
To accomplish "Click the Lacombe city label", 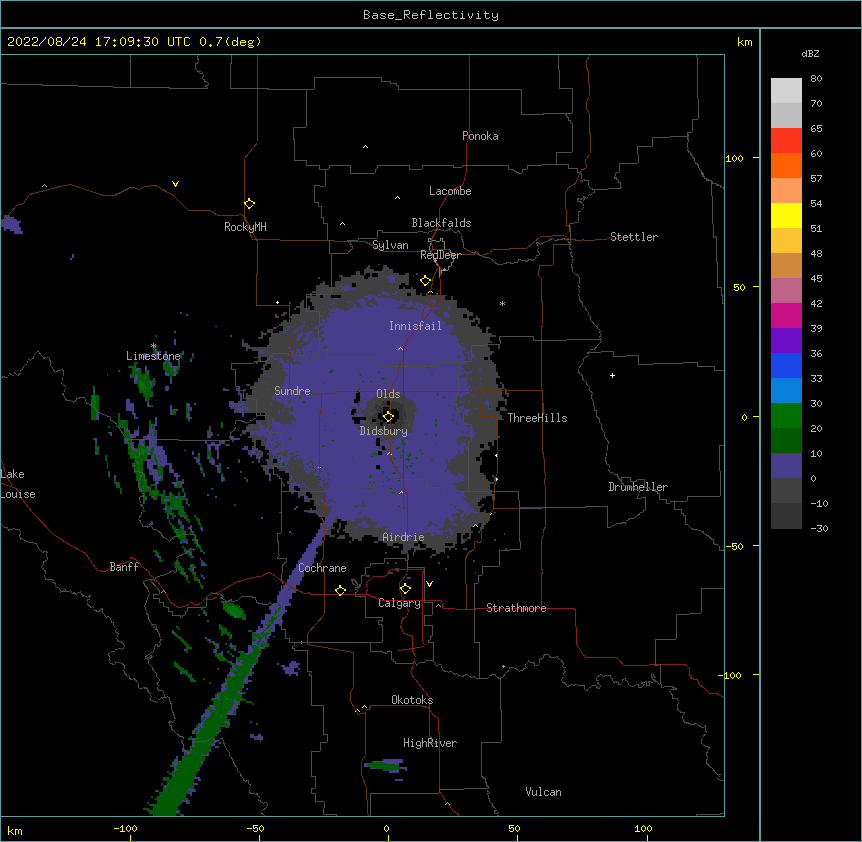I will pyautogui.click(x=450, y=191).
